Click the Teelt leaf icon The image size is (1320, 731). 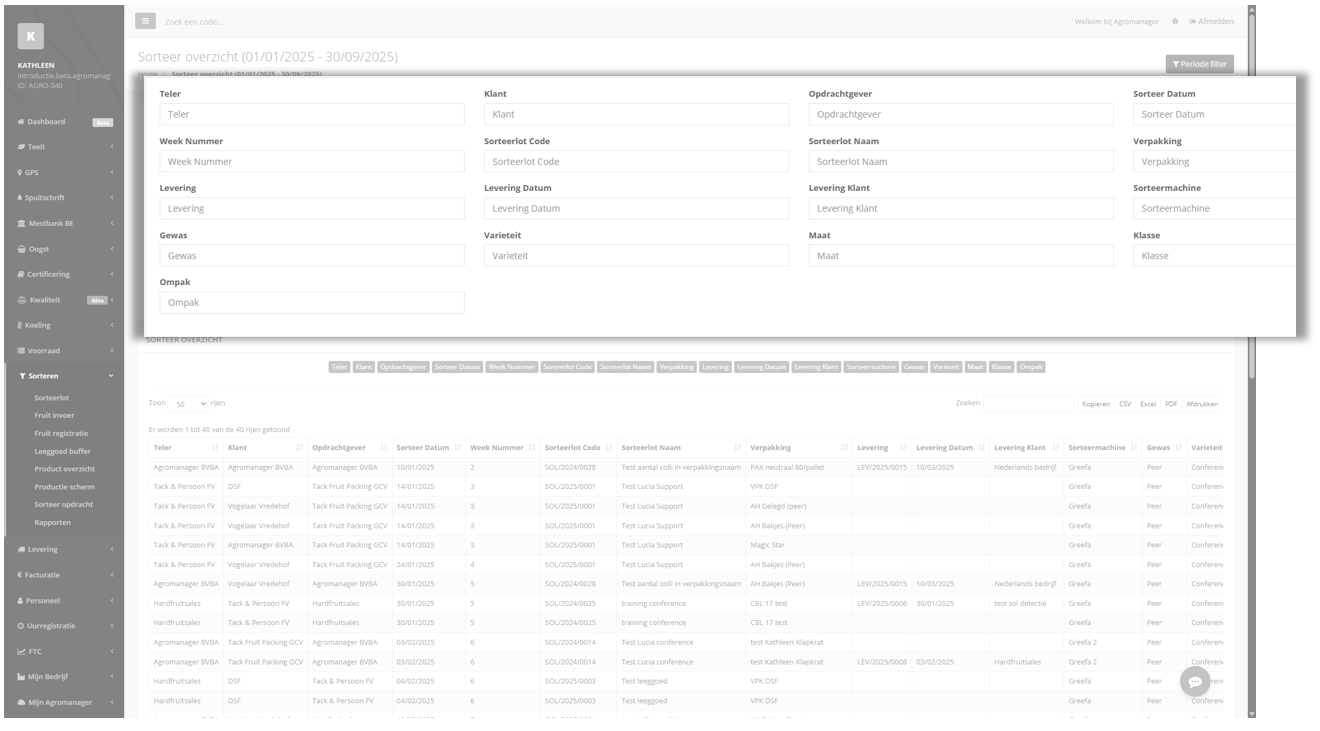(21, 147)
